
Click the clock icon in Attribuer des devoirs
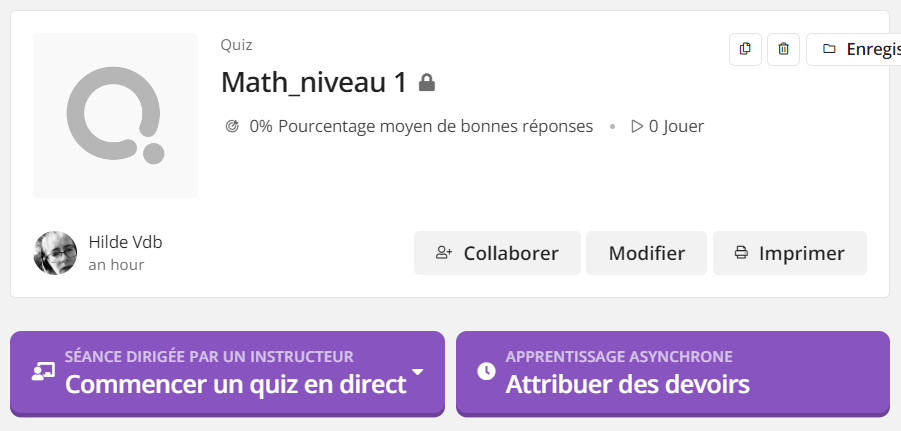click(486, 371)
